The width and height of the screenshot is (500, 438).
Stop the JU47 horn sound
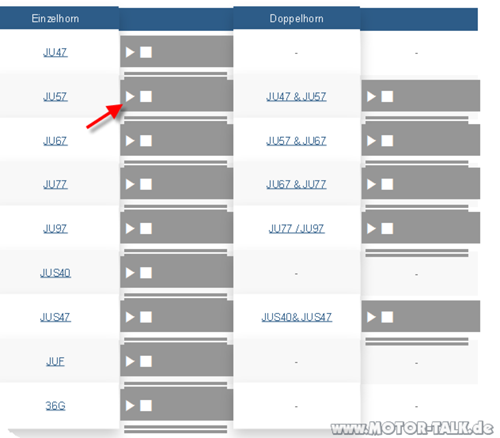tap(146, 52)
